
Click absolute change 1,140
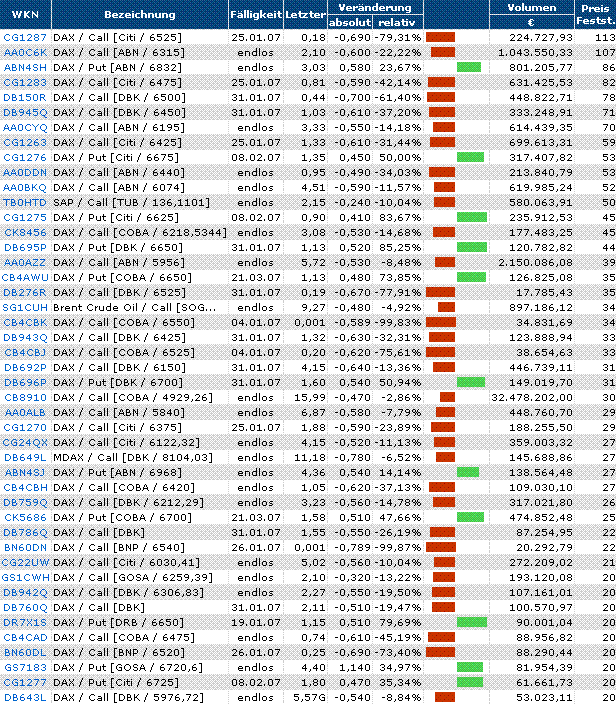tap(355, 668)
